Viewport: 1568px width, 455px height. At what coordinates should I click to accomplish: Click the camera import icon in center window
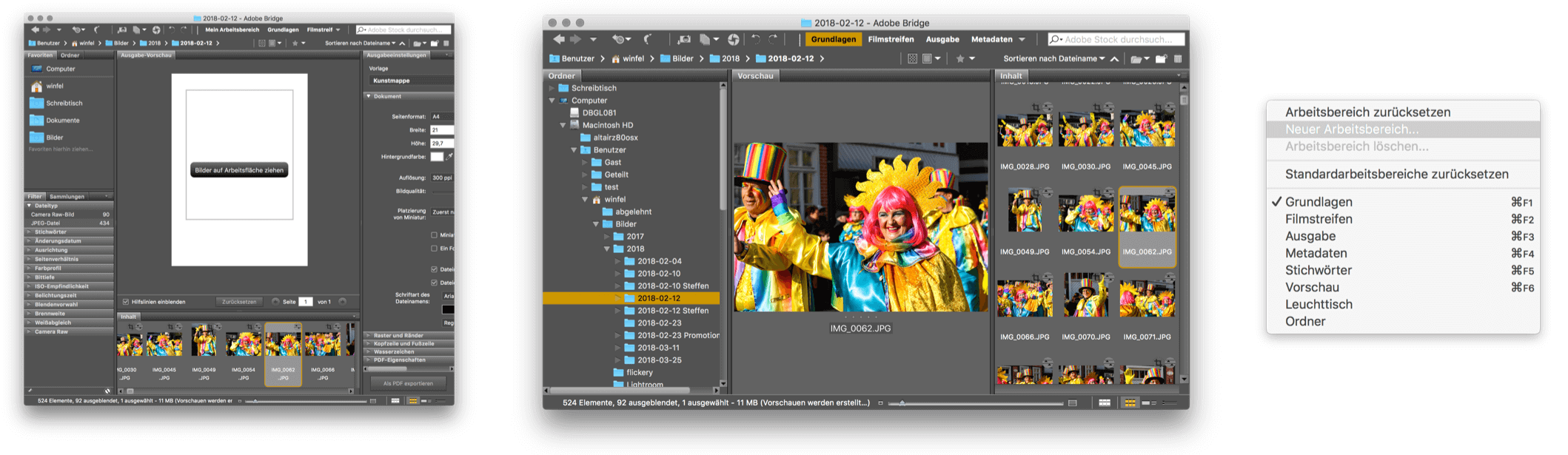tap(684, 39)
